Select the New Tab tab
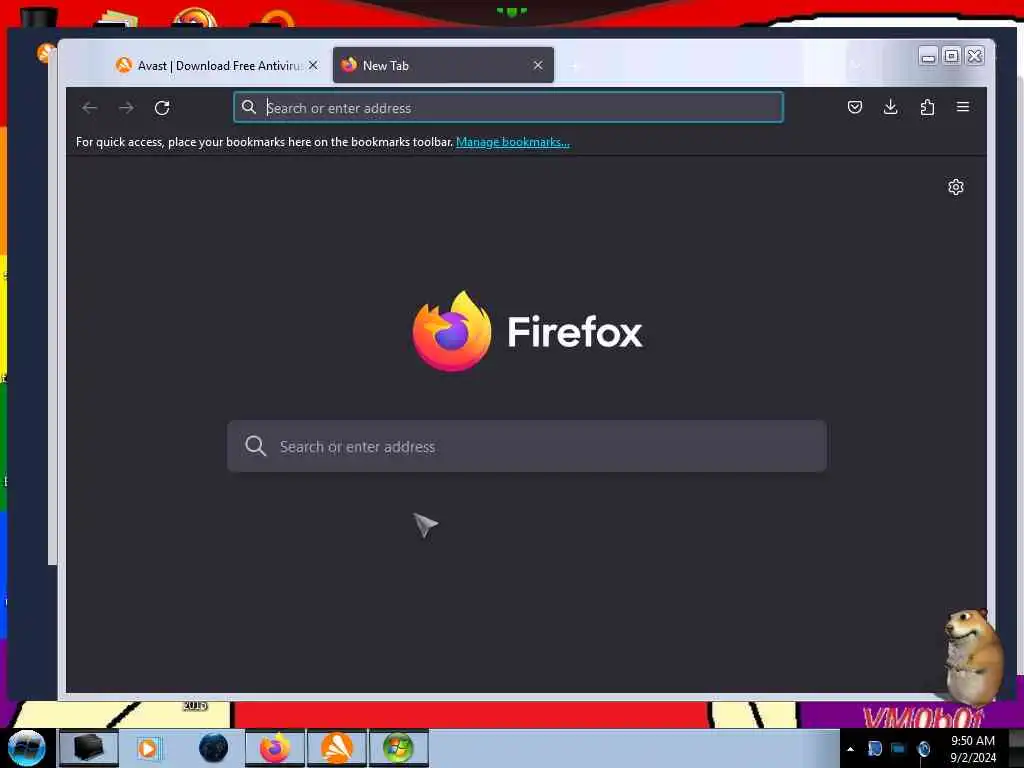 443,65
